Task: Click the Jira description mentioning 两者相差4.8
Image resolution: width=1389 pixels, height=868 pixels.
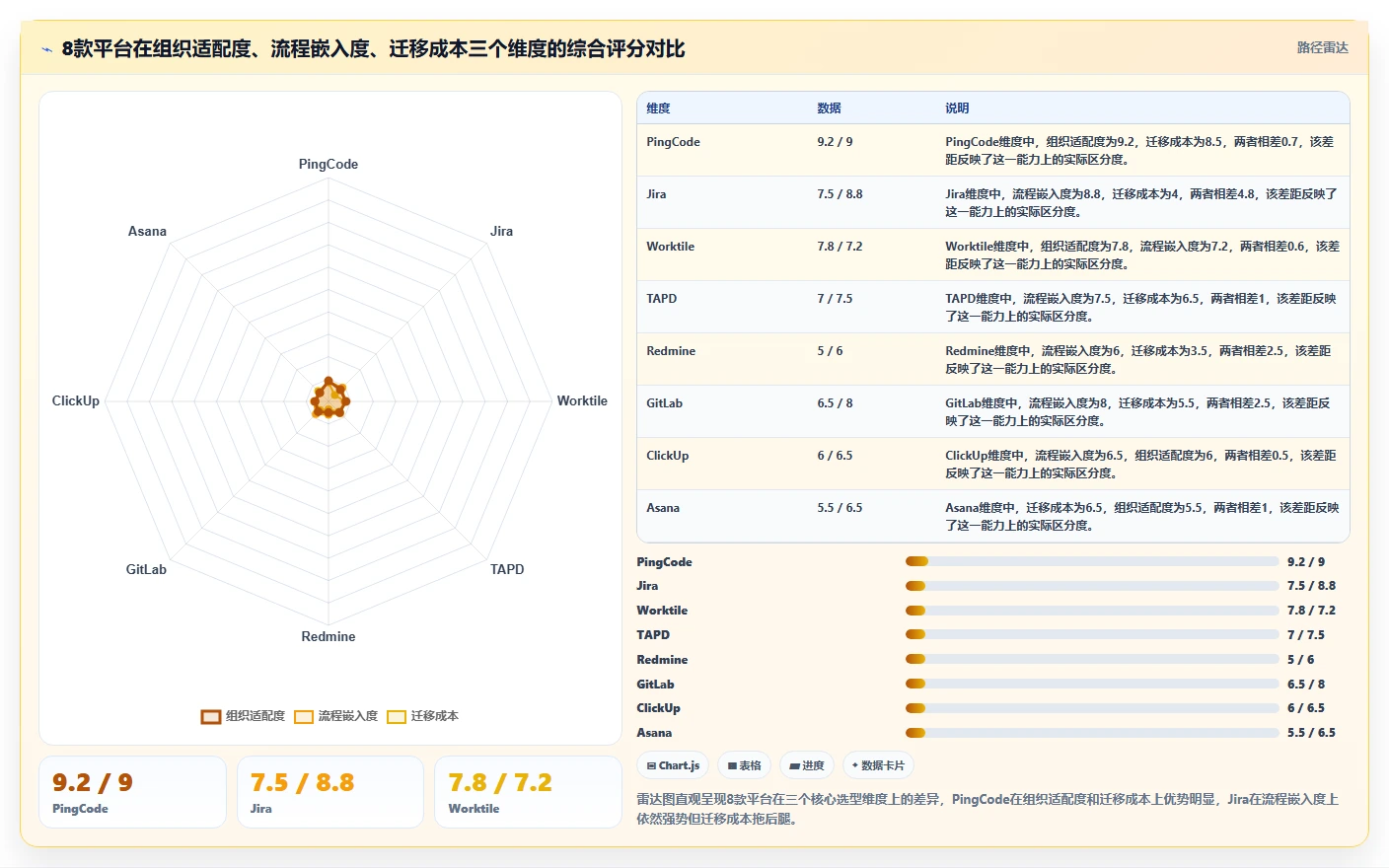Action: pyautogui.click(x=1141, y=203)
